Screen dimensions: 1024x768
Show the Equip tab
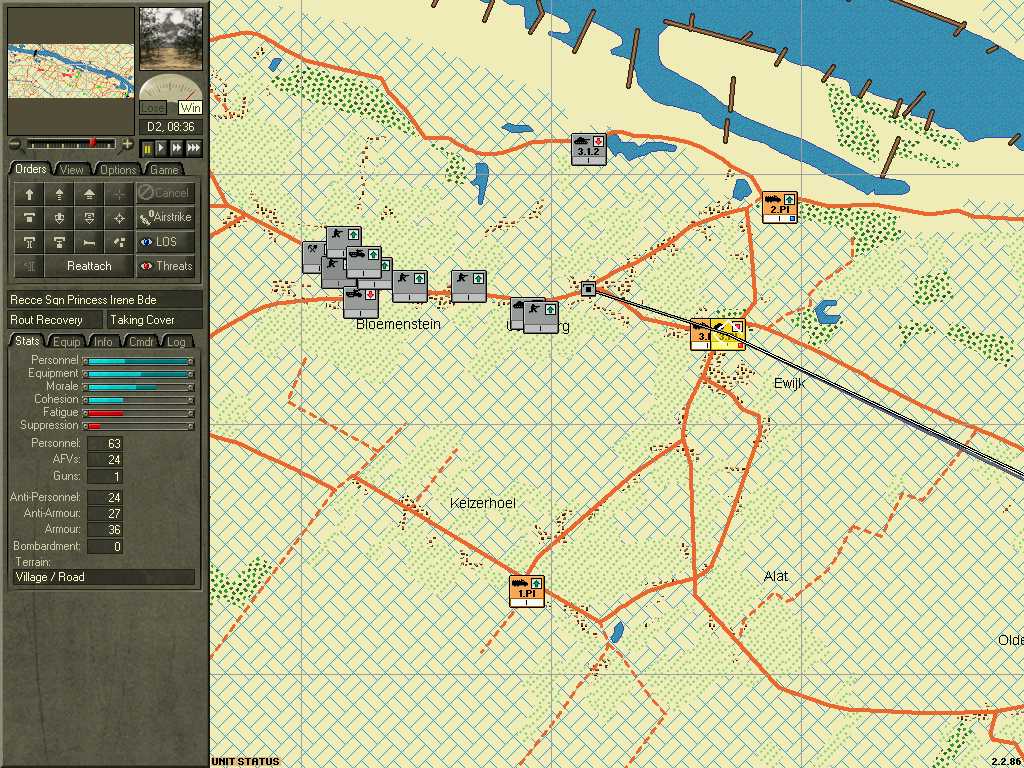(67, 342)
